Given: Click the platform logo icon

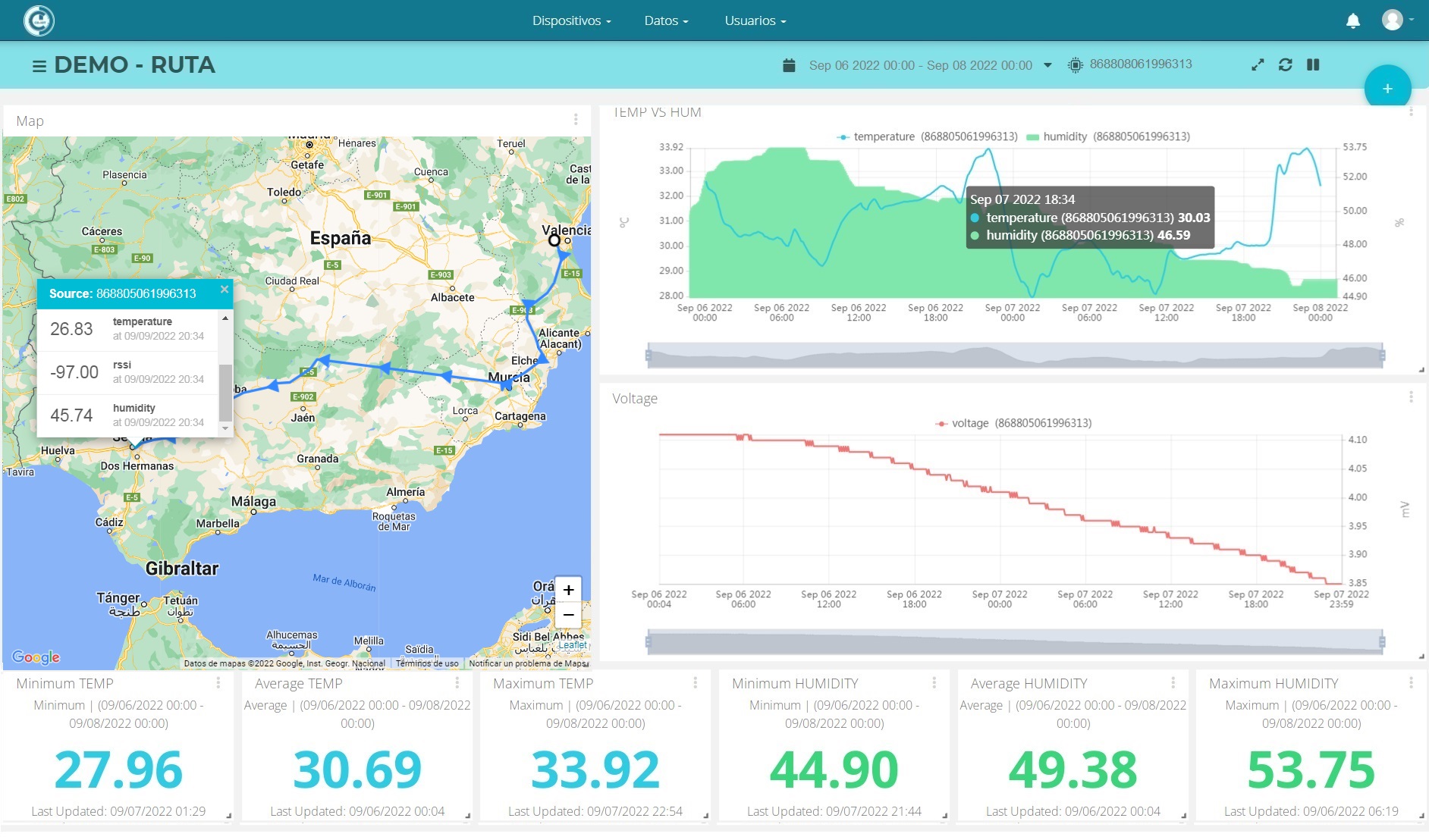Looking at the screenshot, I should tap(39, 20).
